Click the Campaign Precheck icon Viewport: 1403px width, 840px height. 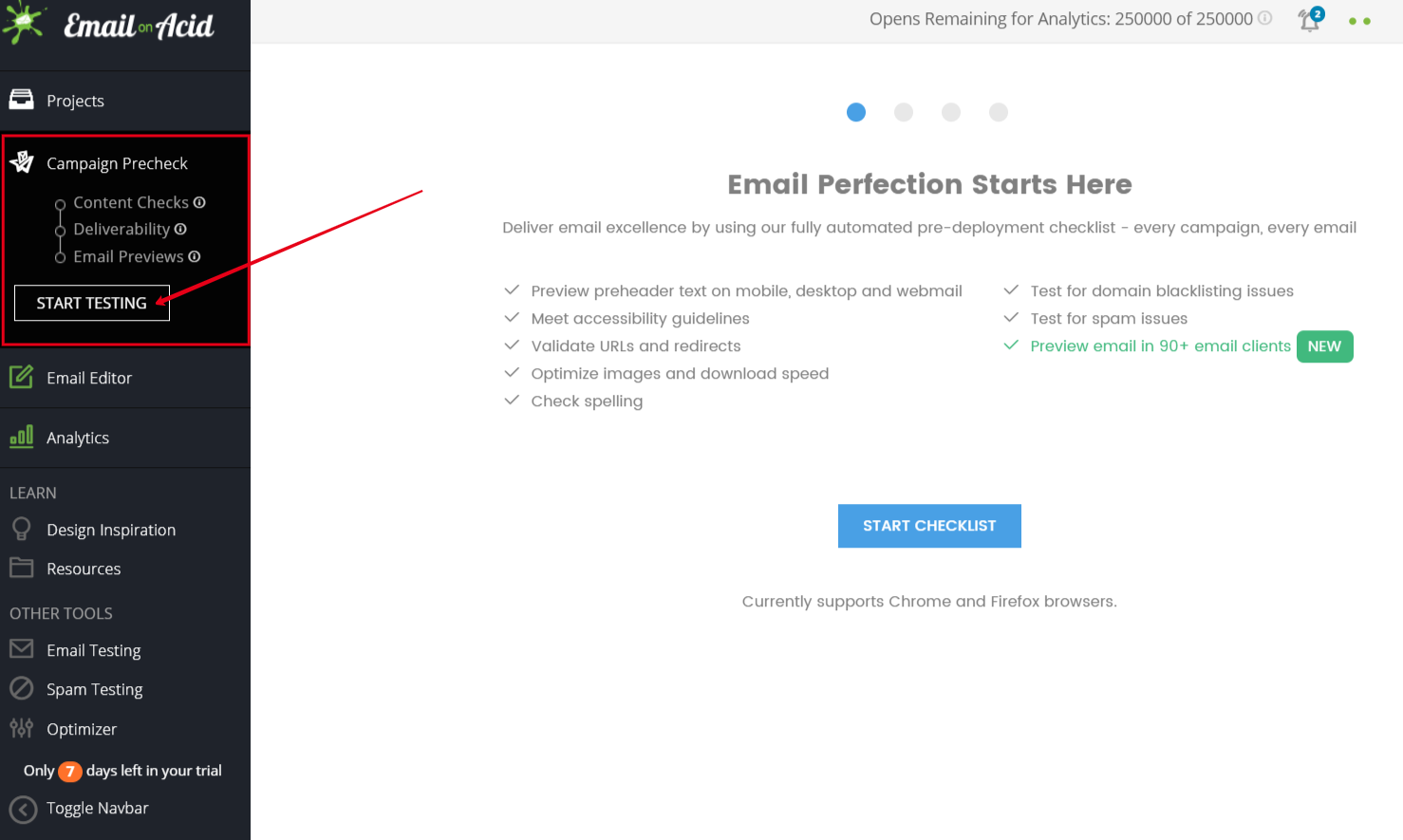coord(22,162)
